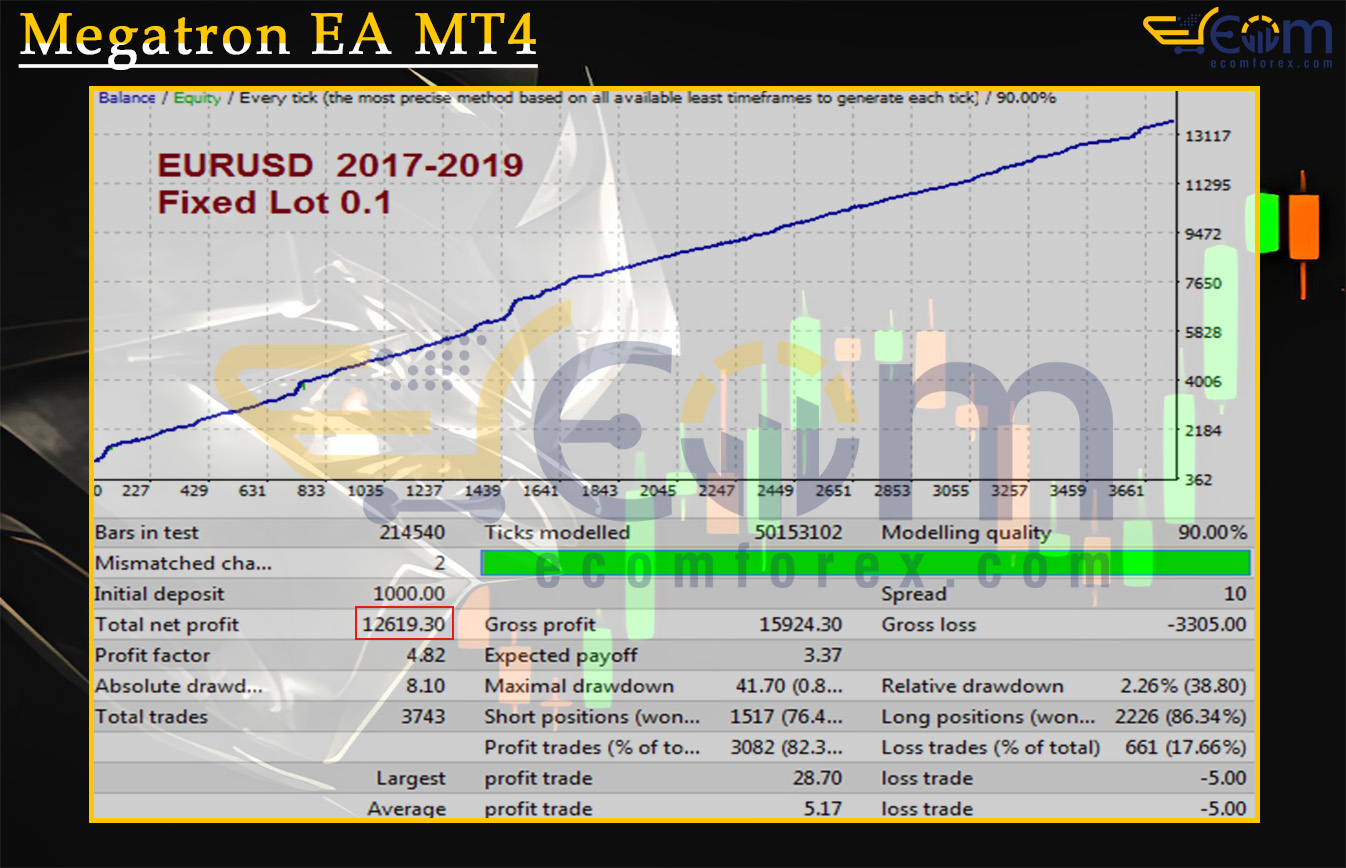Select the Gross profit value 15924.30
Viewport: 1346px width, 868px height.
(x=800, y=625)
